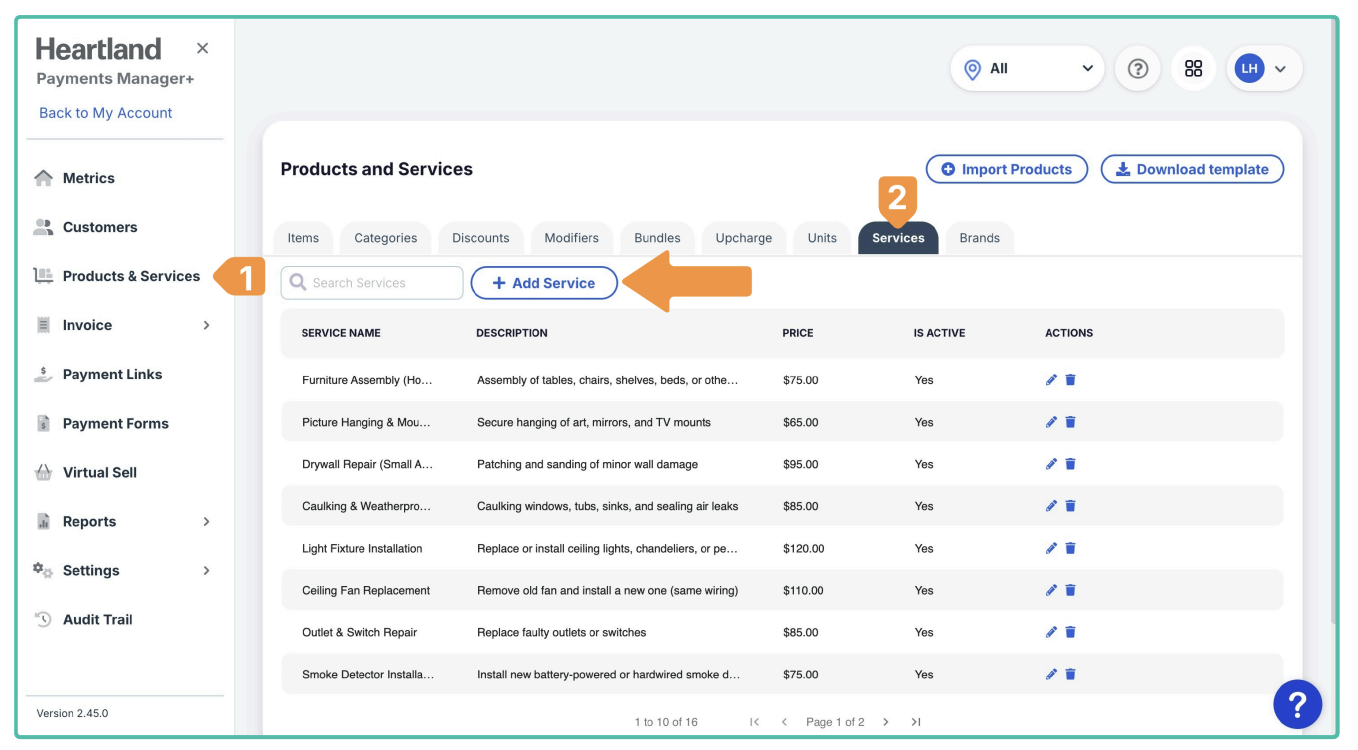The image size is (1358, 750).
Task: Click edit pencil for Ceiling Fan Replacement
Action: click(x=1051, y=590)
